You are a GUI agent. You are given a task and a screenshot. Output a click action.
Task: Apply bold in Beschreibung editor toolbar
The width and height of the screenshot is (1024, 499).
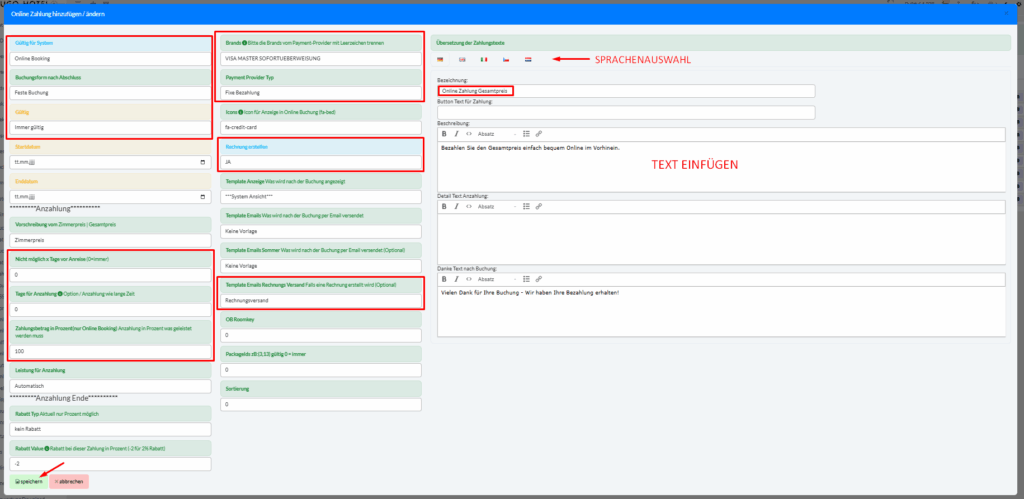click(x=444, y=133)
